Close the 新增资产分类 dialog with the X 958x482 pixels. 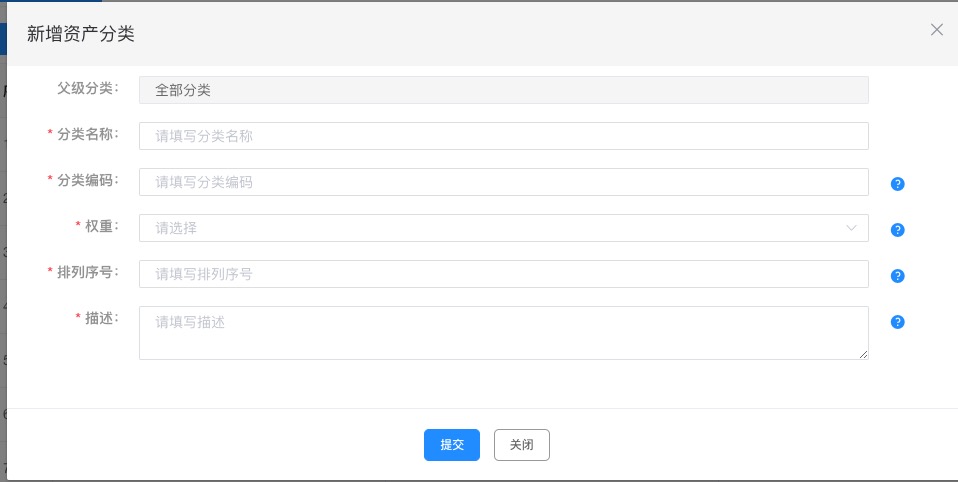point(936,29)
